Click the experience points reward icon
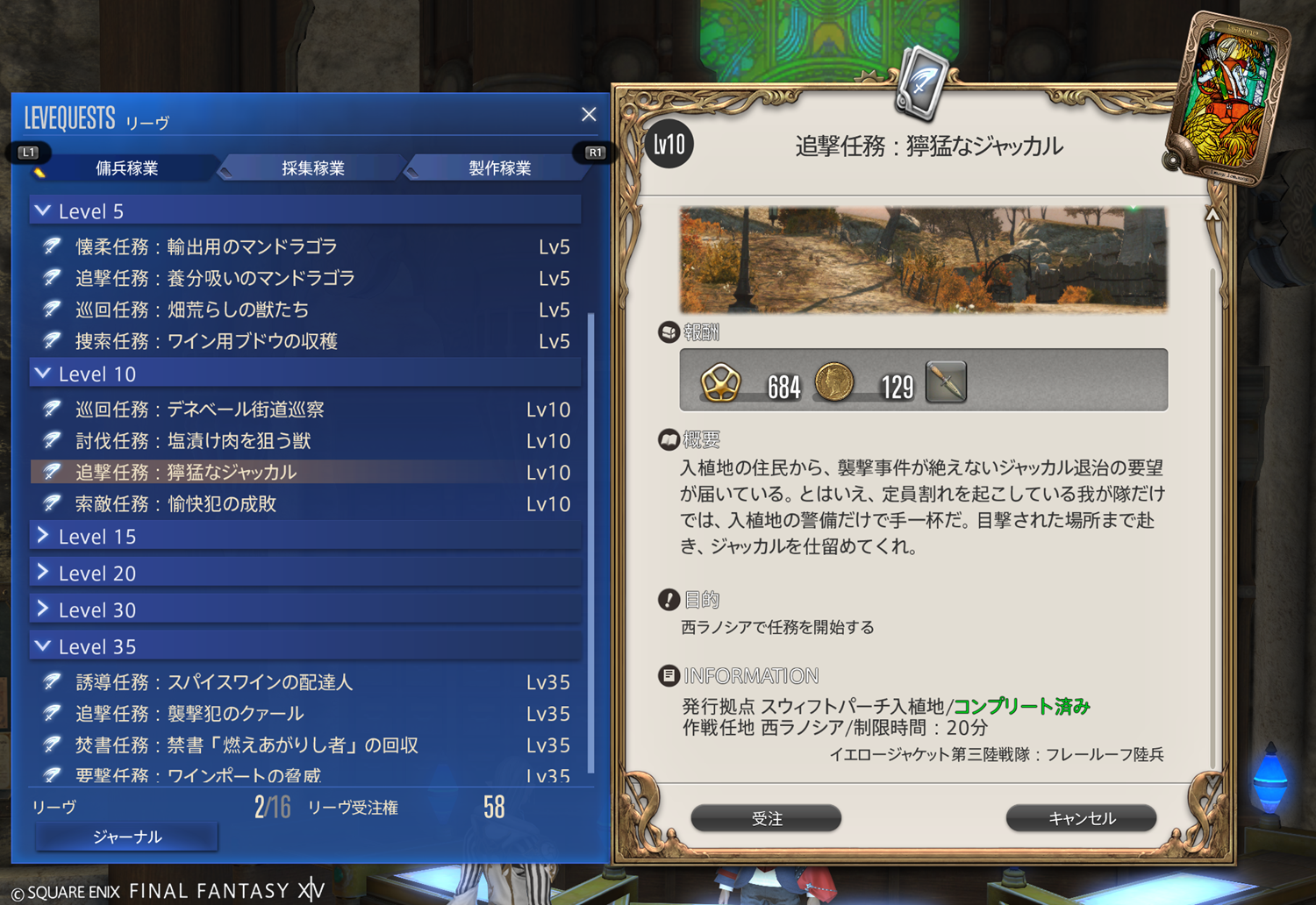The image size is (1316, 905). (720, 383)
